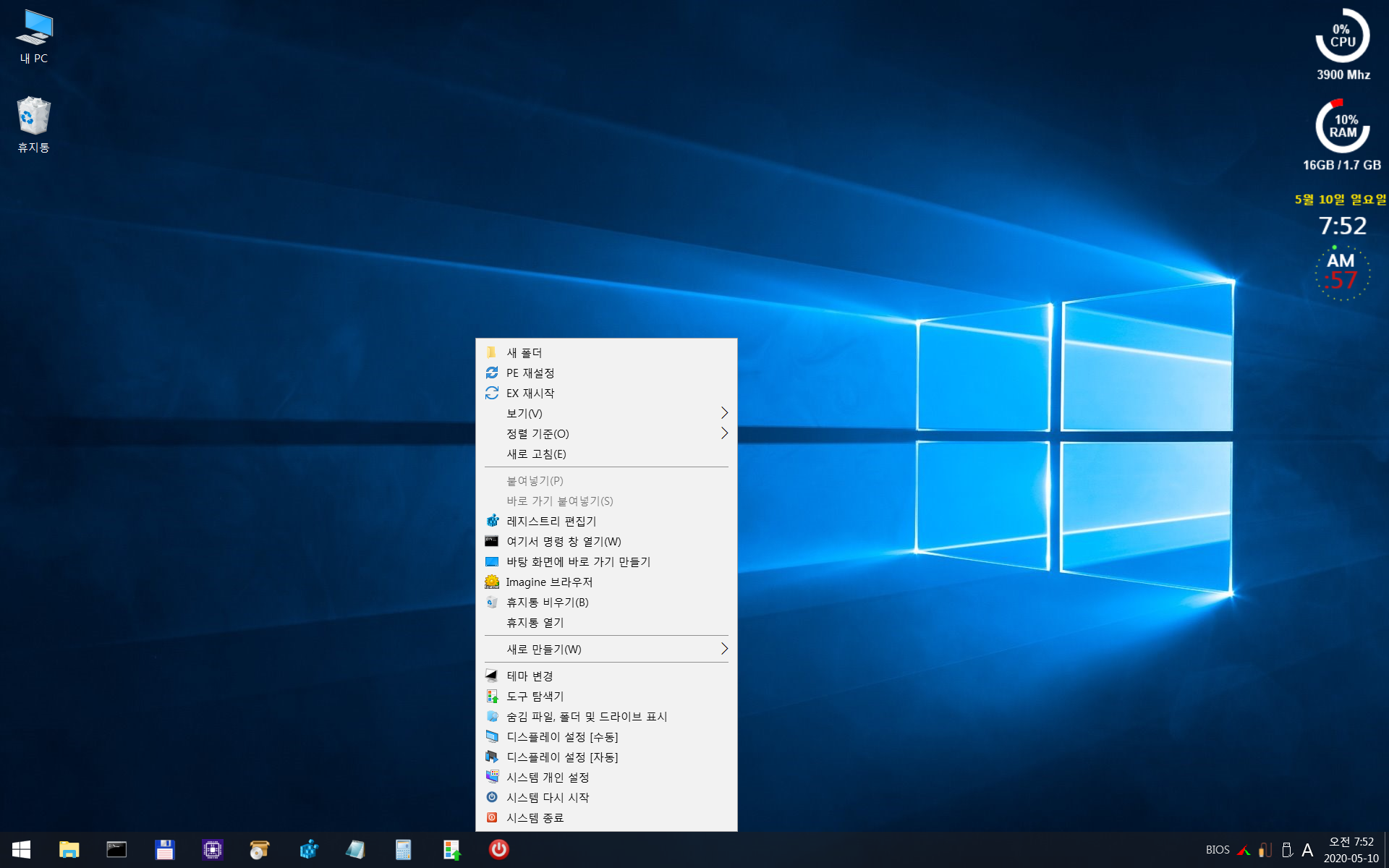Open the 내 PC desktop icon
1389x868 pixels.
[34, 37]
